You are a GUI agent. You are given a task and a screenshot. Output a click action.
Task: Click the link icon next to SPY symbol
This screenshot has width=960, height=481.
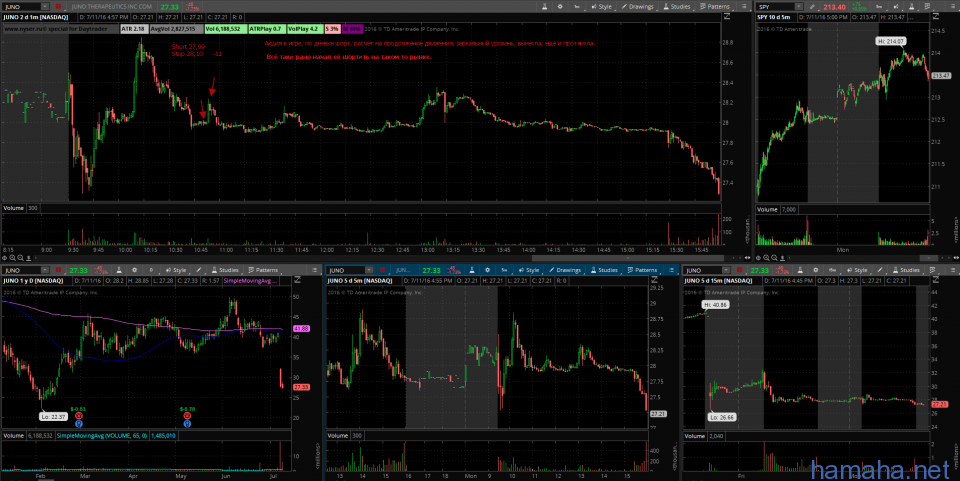point(812,7)
